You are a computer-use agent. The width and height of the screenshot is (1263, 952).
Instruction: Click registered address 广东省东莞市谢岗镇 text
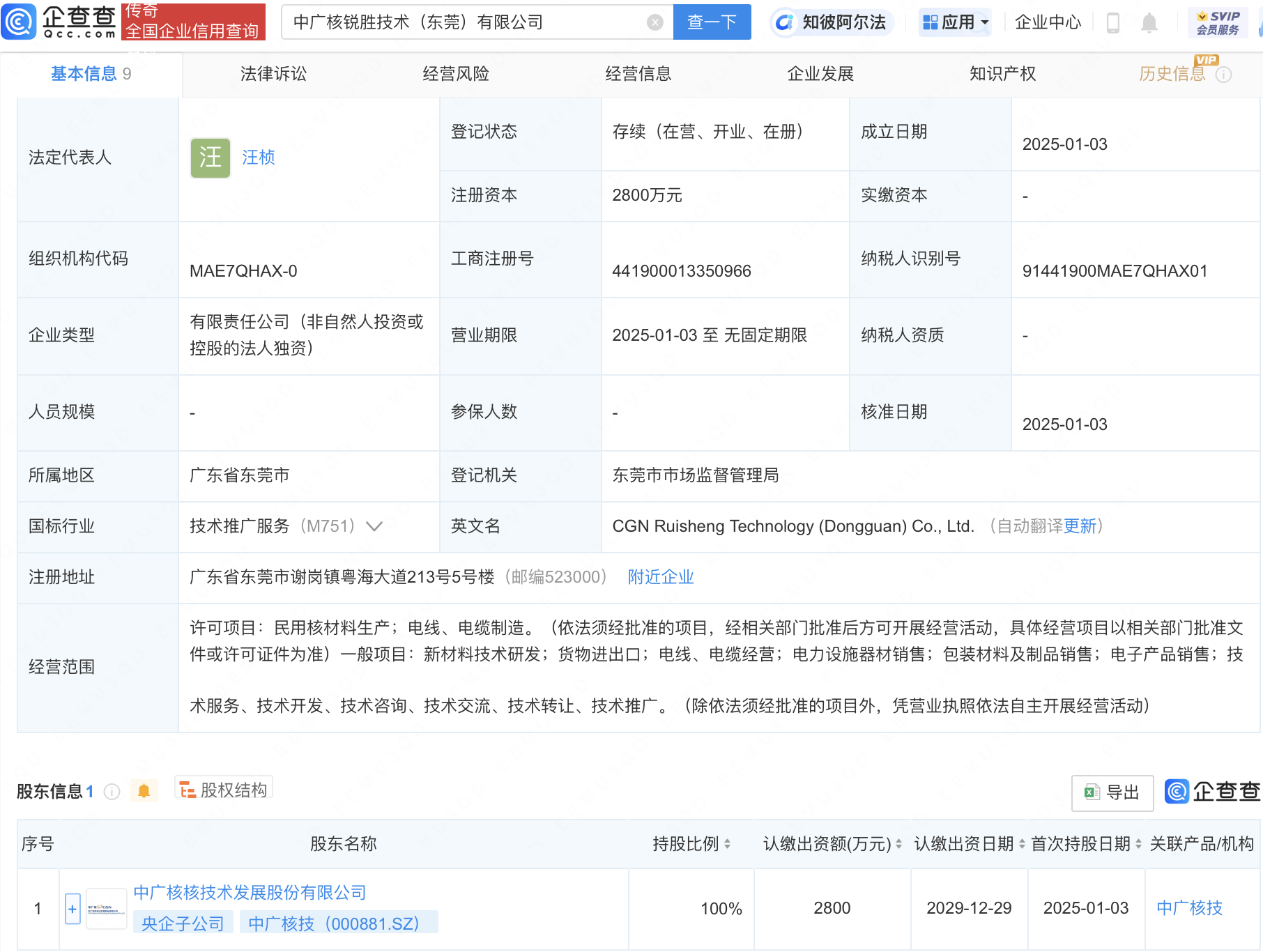(x=342, y=577)
